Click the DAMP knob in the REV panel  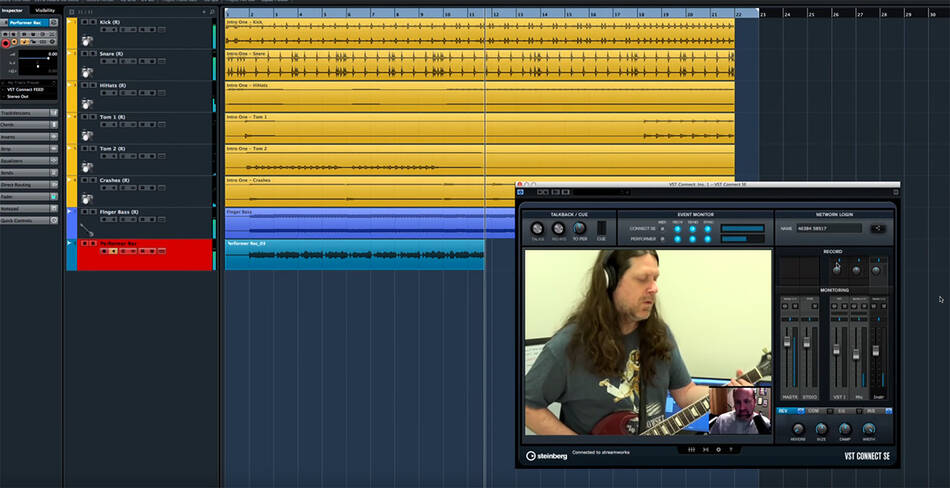(x=845, y=429)
